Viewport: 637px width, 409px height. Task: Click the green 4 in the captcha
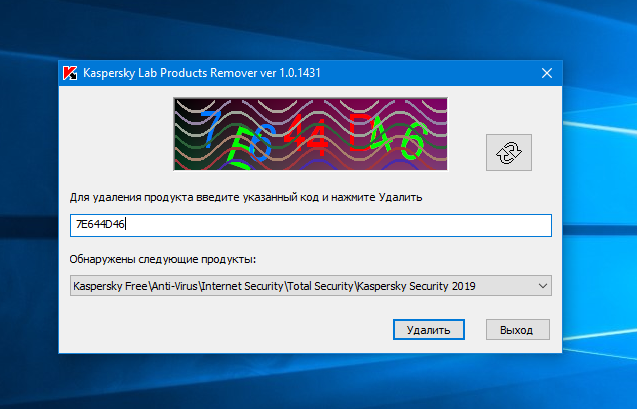pyautogui.click(x=381, y=134)
